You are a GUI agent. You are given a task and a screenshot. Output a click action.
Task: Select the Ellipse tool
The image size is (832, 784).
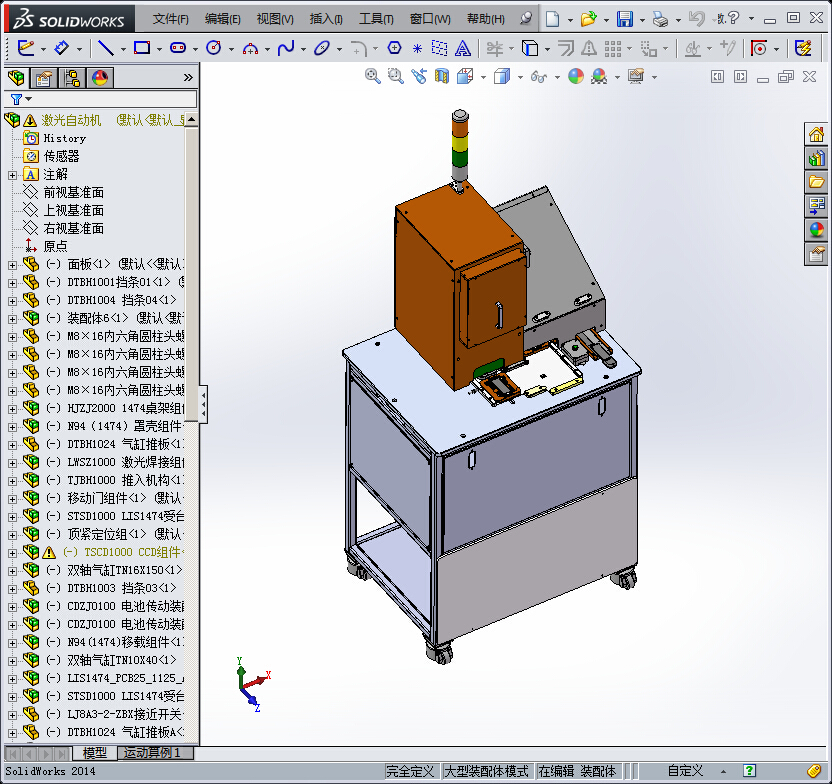[x=322, y=48]
